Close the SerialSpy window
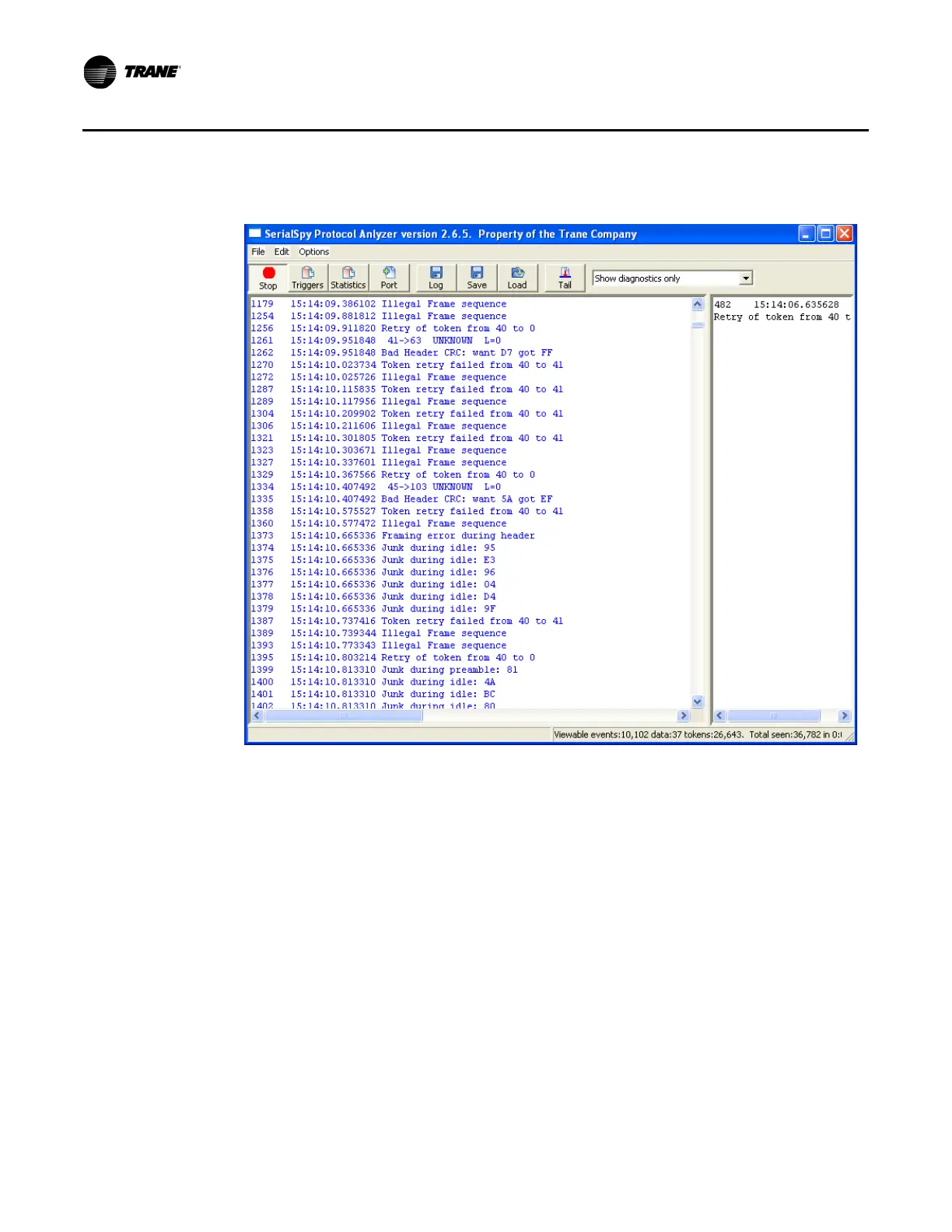952x1232 pixels. pyautogui.click(x=845, y=233)
